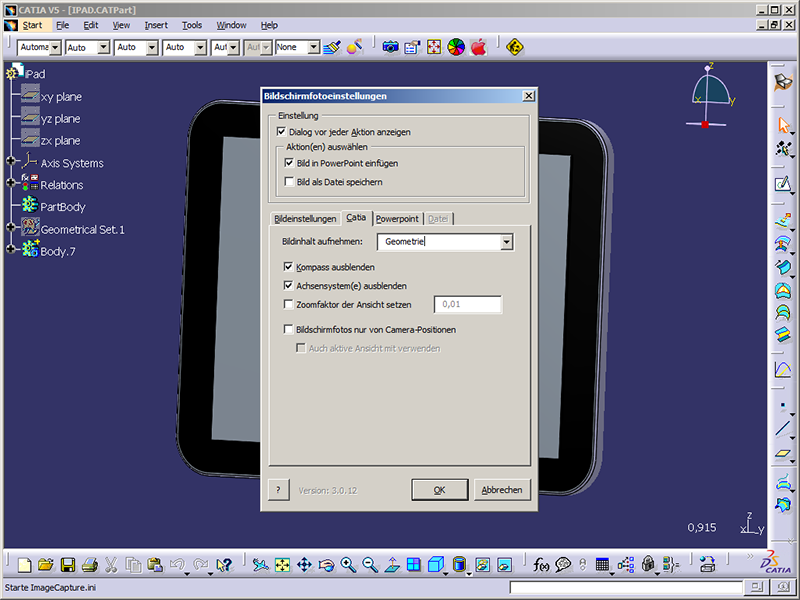Click the Open folder icon

point(45,564)
